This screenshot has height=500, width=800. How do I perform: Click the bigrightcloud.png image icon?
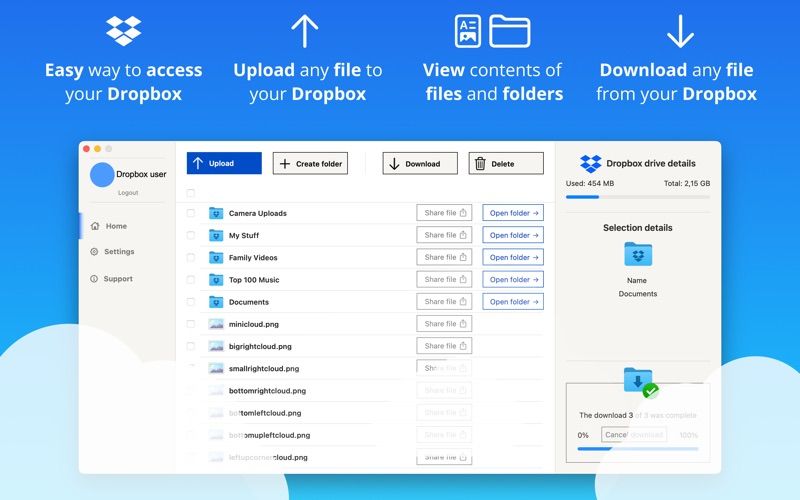216,346
